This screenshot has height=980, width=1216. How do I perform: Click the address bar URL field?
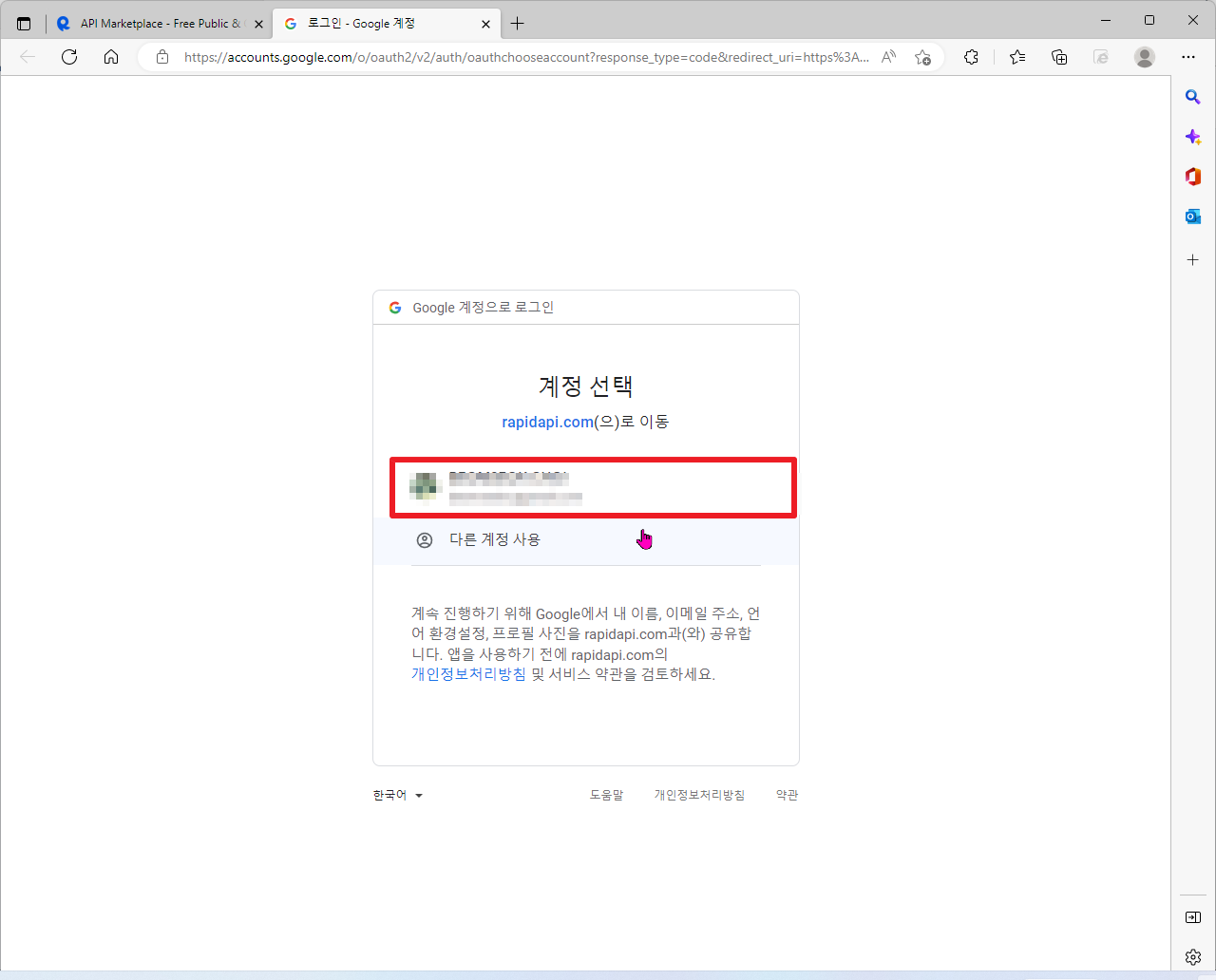pyautogui.click(x=526, y=57)
